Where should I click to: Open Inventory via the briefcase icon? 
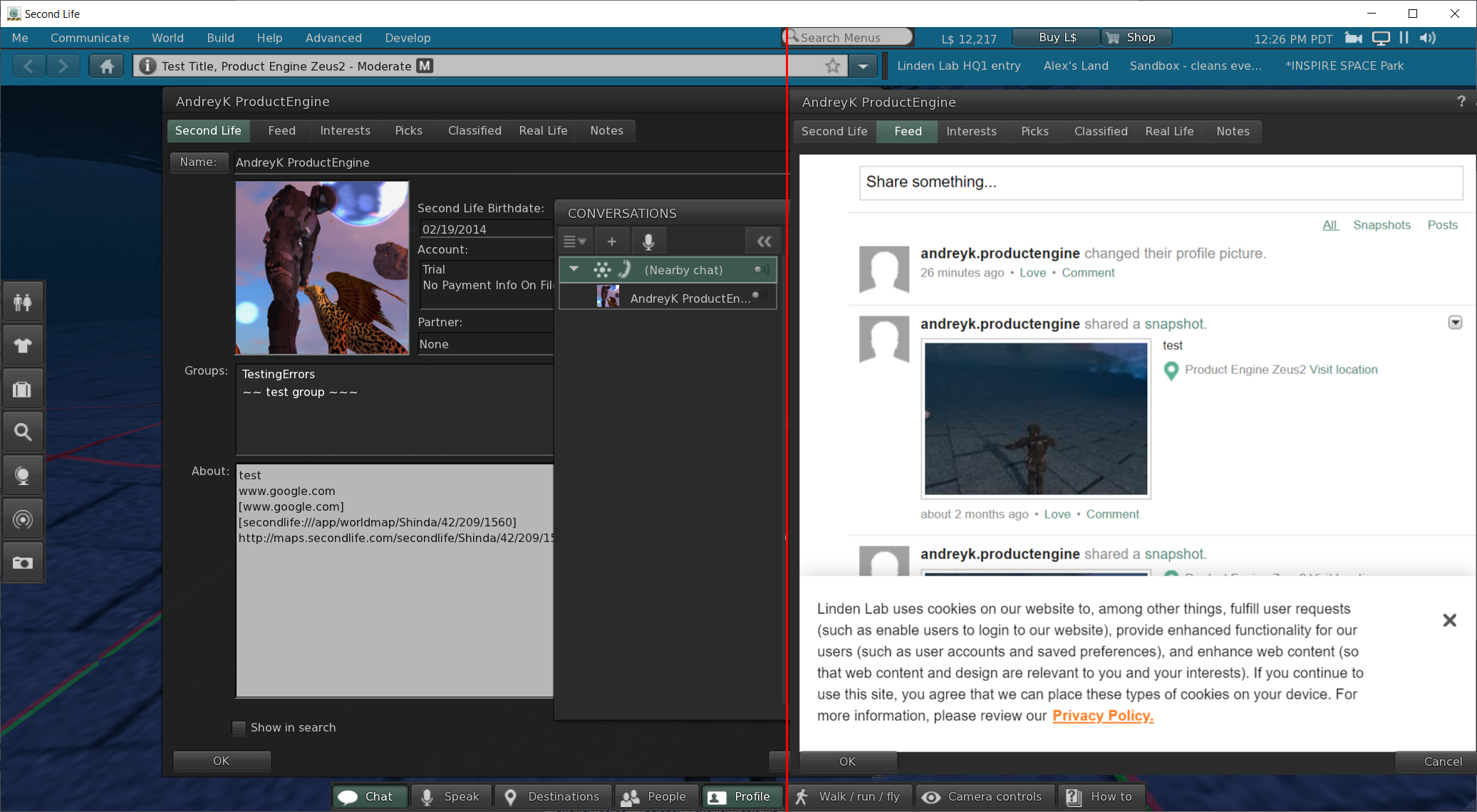(x=24, y=388)
